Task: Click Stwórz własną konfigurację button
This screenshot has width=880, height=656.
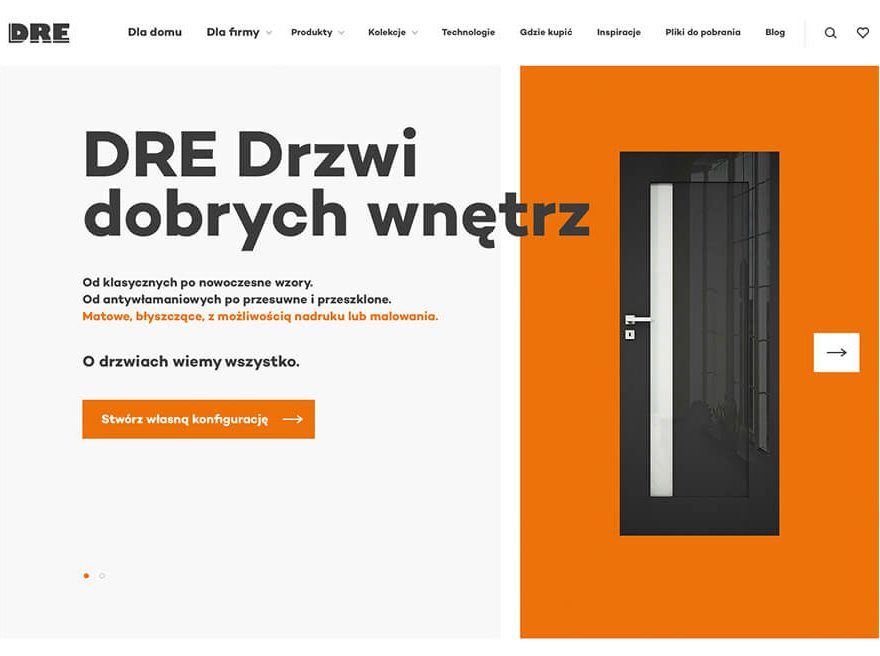Action: 199,419
